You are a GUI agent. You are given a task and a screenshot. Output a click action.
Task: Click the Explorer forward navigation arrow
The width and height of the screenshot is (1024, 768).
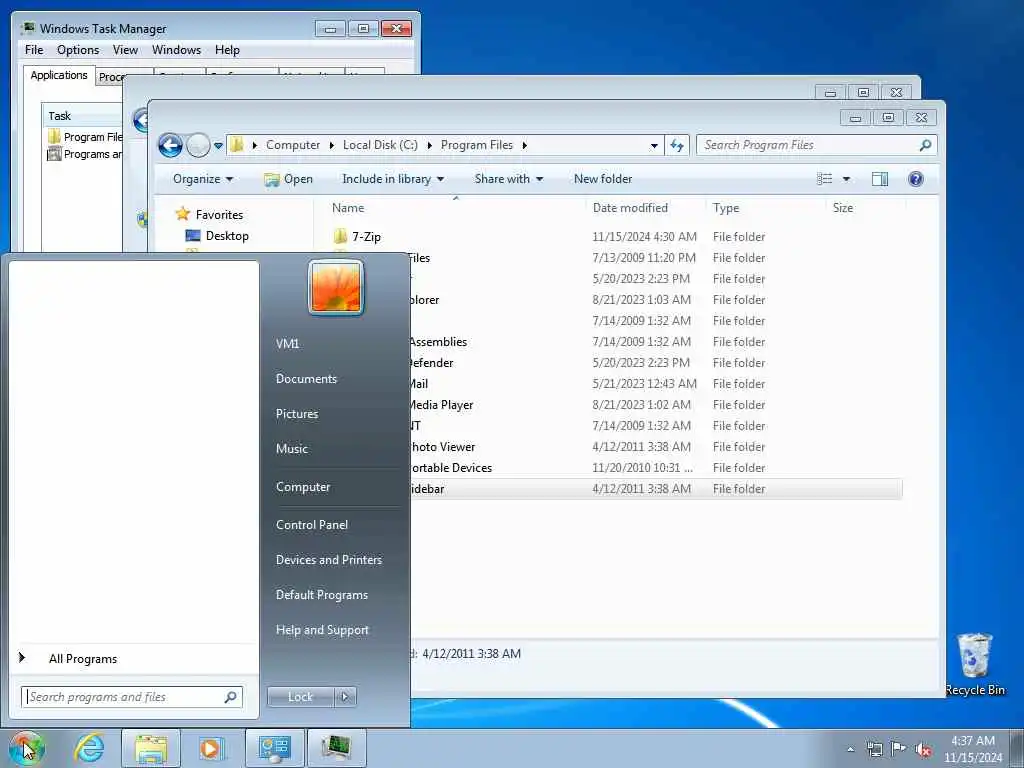(x=198, y=145)
